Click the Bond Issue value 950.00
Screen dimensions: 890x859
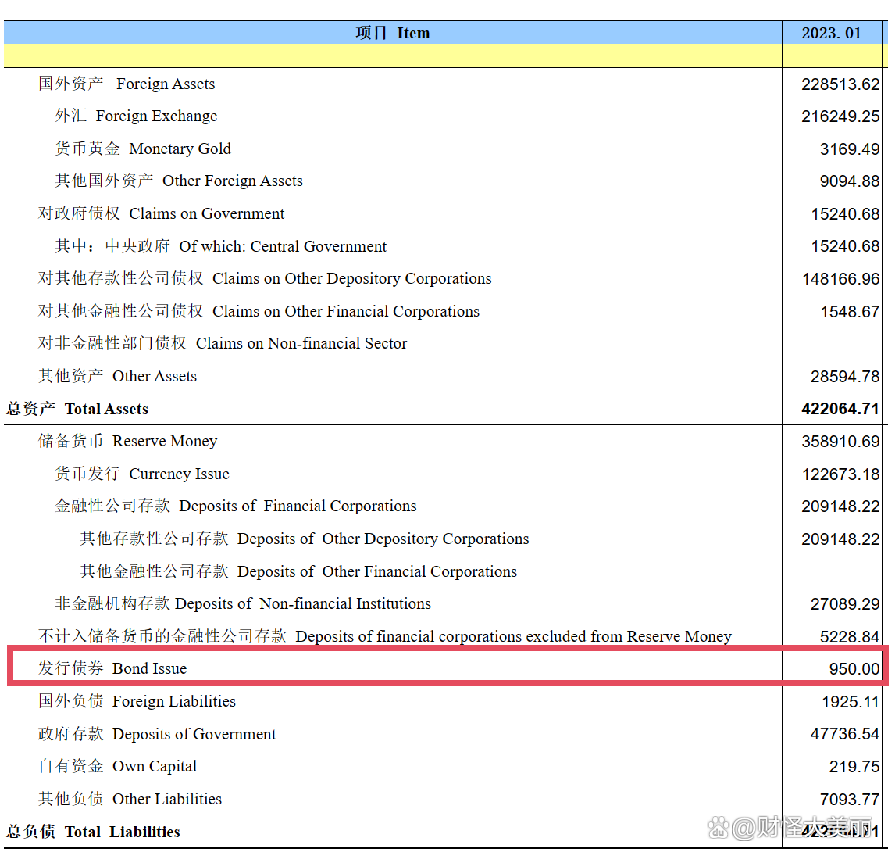coord(854,669)
